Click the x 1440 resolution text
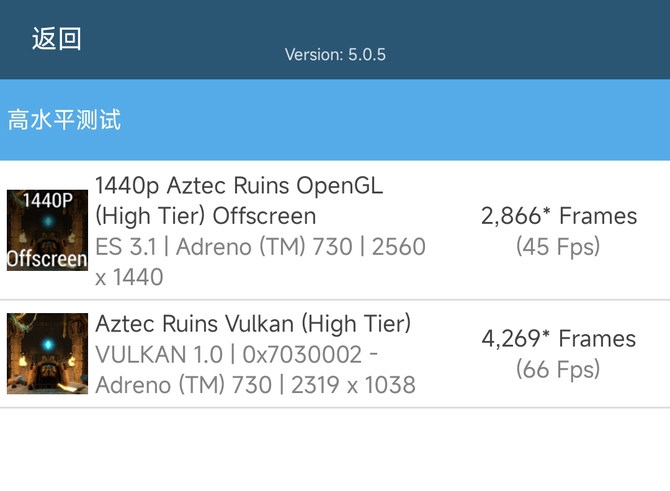Screen dimensions: 670x491 coord(129,277)
